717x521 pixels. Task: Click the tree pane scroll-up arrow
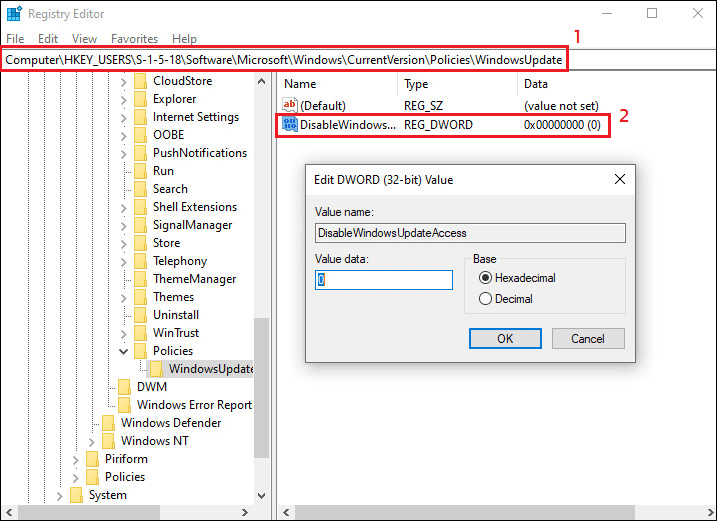[262, 81]
